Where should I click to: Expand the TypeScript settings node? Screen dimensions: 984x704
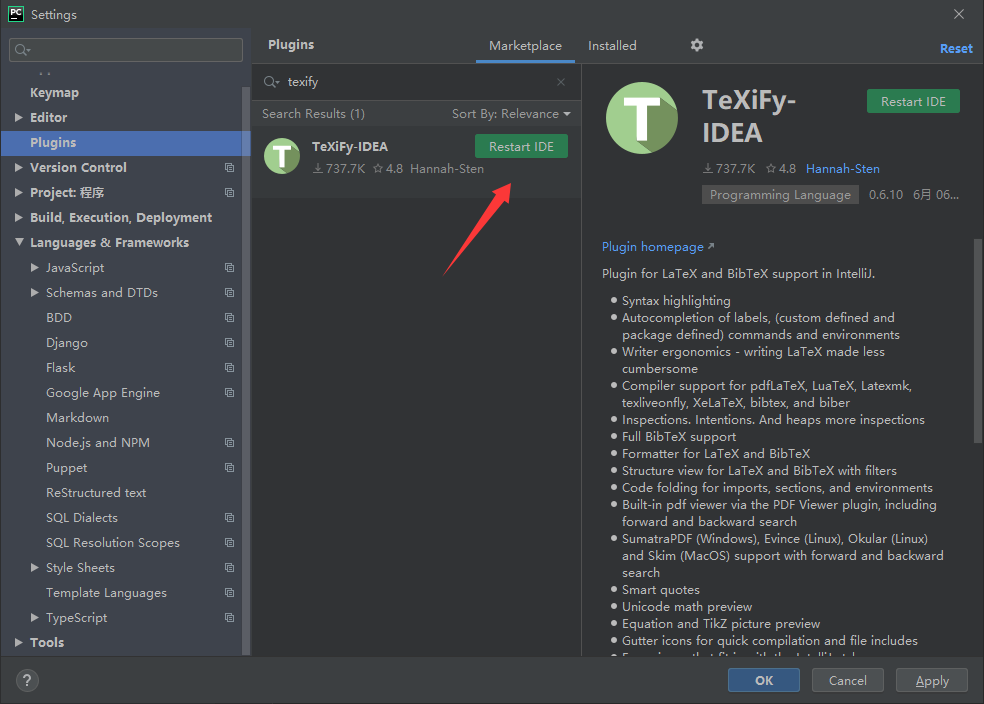tap(35, 618)
